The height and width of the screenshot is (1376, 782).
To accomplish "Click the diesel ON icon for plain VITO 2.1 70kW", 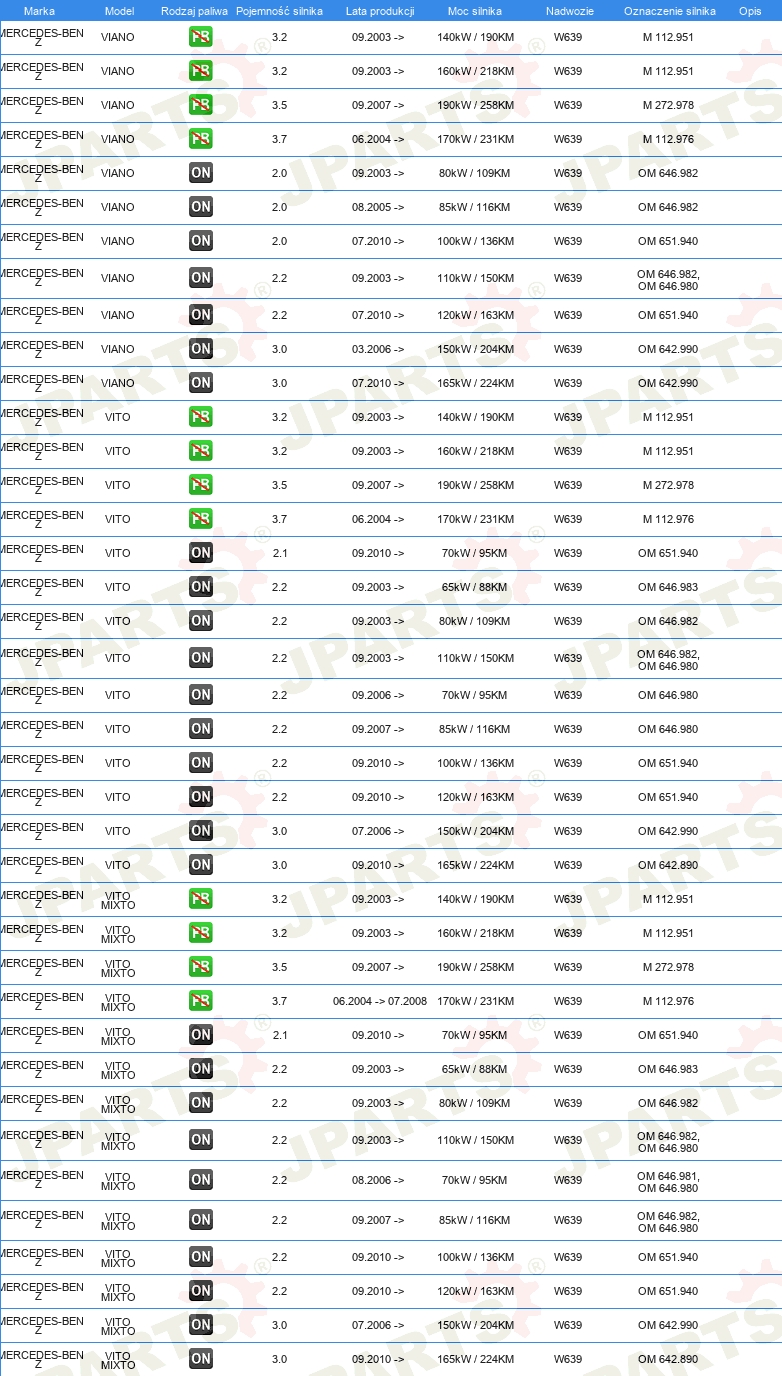I will point(201,553).
